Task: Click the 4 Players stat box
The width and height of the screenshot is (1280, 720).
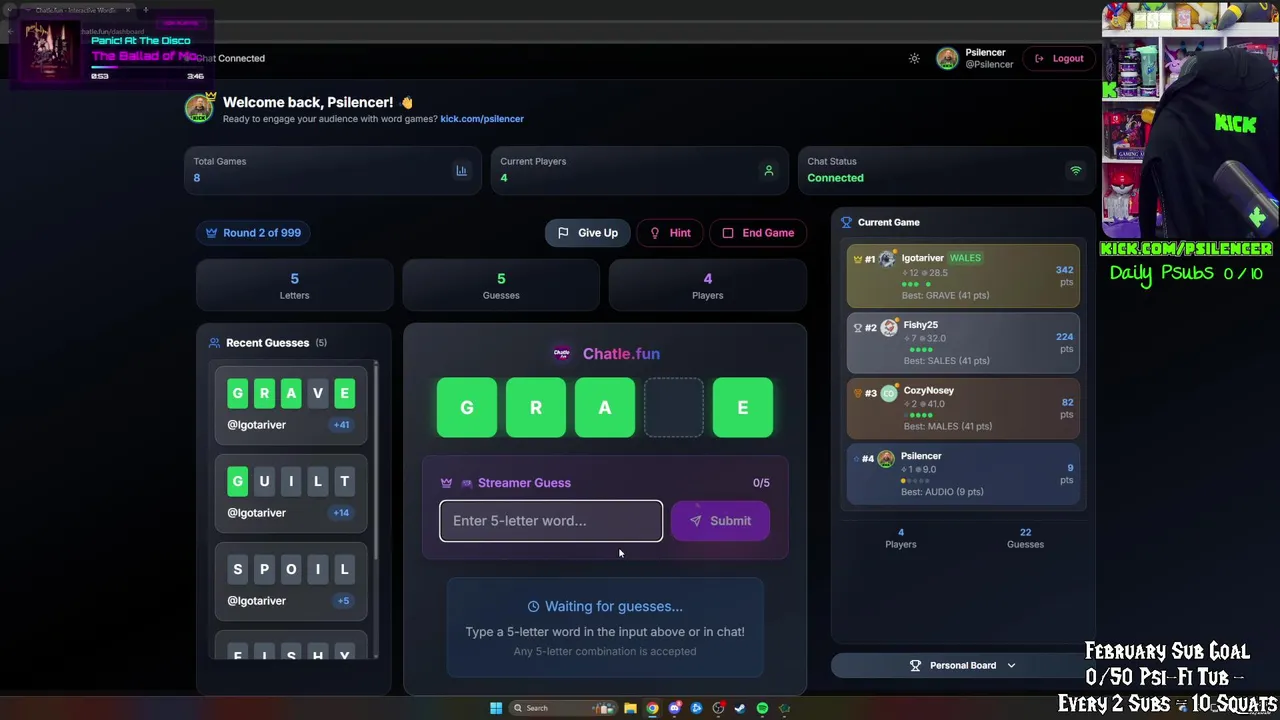Action: pyautogui.click(x=708, y=286)
